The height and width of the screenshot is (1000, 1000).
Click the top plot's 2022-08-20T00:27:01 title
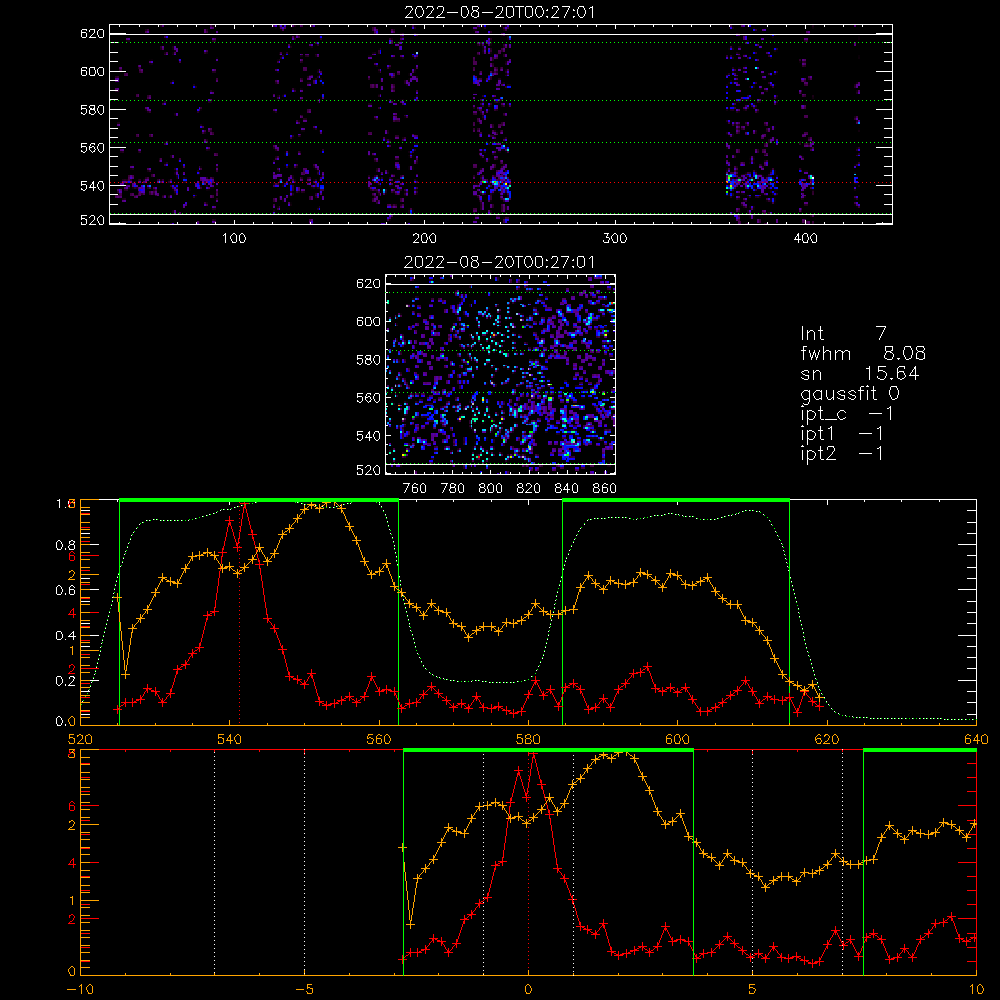click(x=500, y=12)
